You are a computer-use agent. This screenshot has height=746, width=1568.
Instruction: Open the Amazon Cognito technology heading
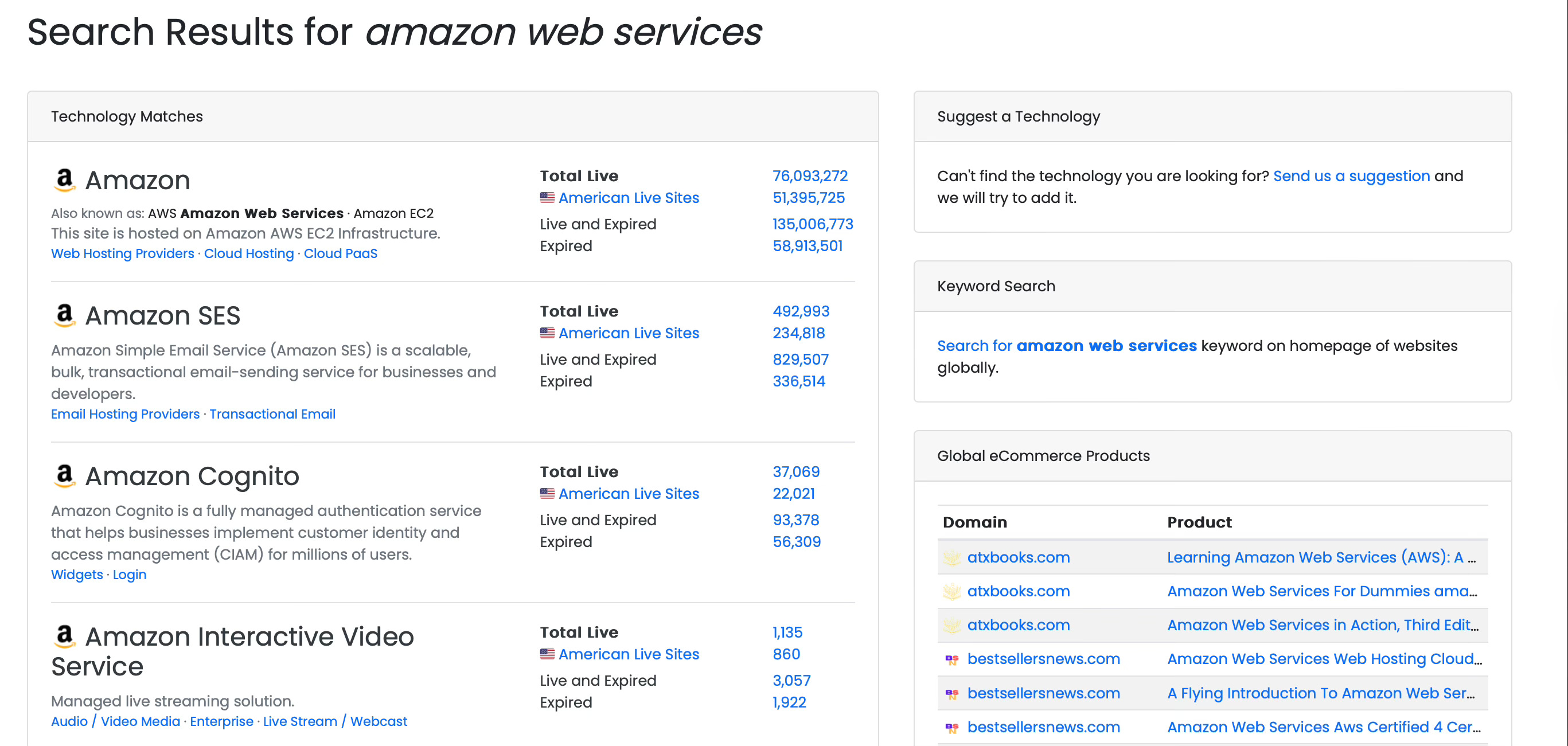pos(192,476)
